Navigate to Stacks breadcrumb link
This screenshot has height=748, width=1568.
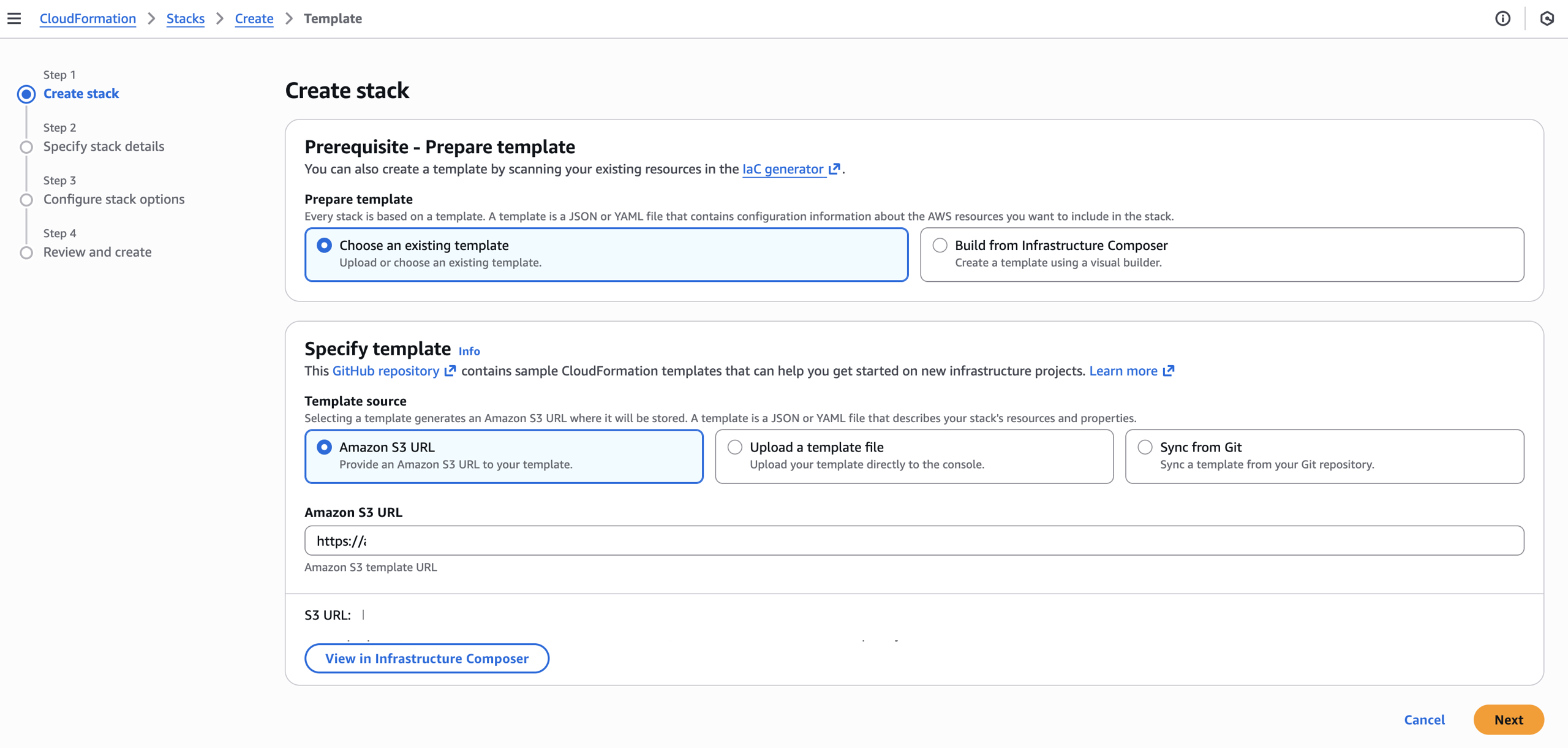pos(185,18)
